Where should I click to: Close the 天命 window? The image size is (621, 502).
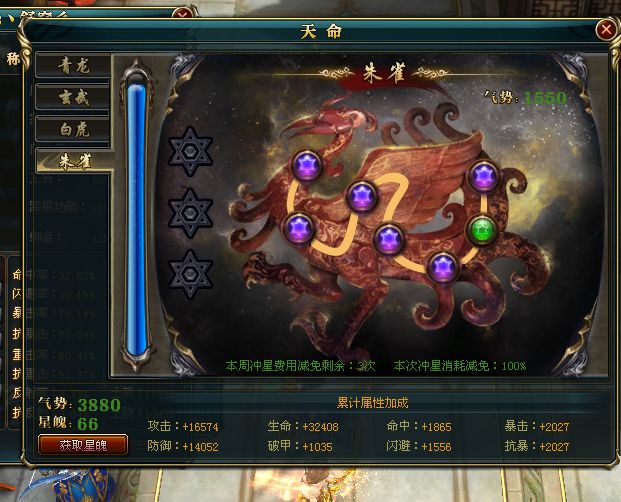(x=606, y=30)
